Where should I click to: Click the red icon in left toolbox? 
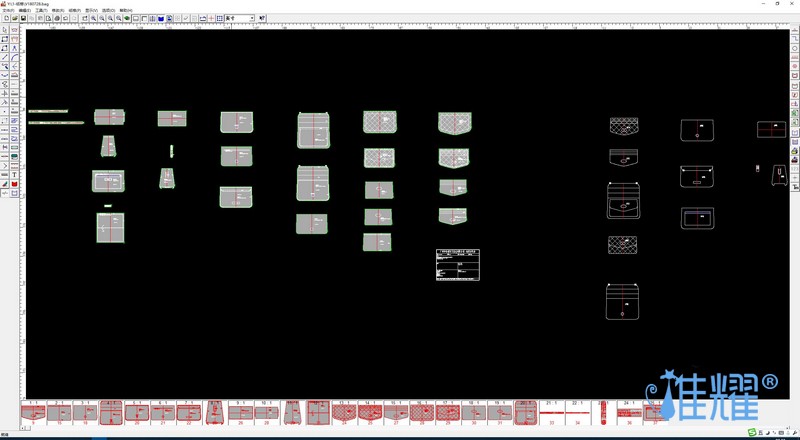pyautogui.click(x=15, y=184)
